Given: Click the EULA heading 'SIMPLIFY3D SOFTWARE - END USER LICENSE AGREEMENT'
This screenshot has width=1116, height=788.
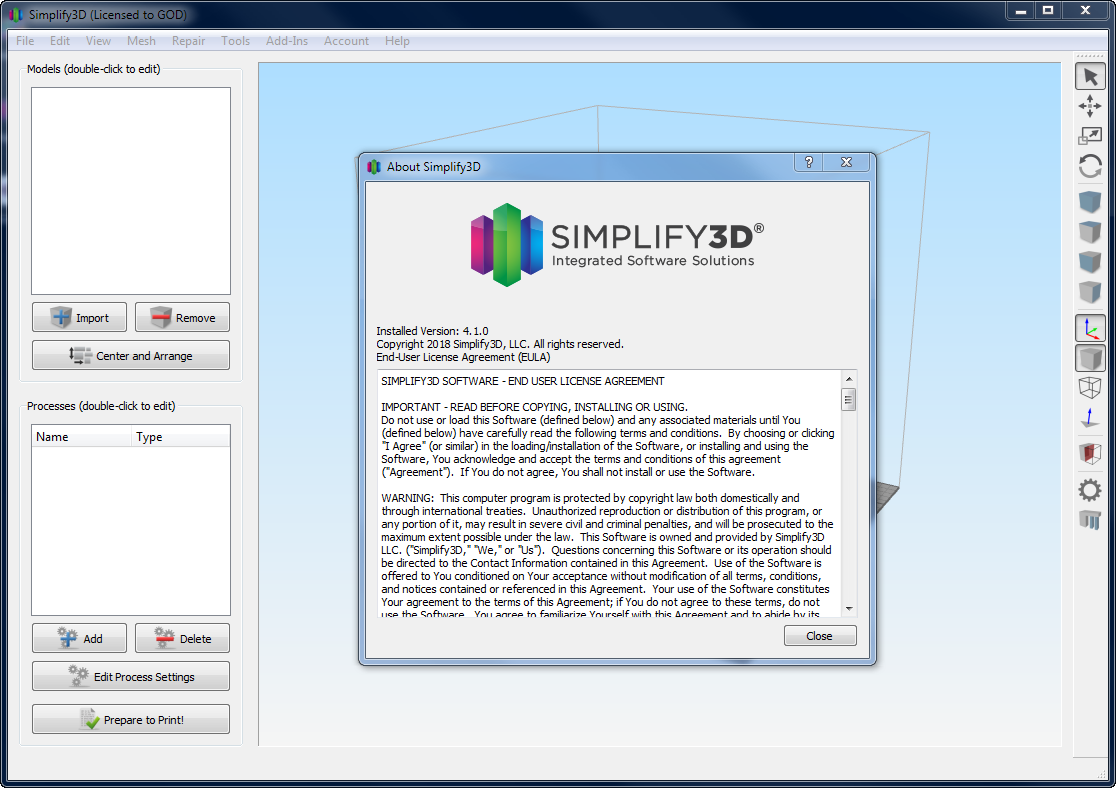Looking at the screenshot, I should 522,381.
